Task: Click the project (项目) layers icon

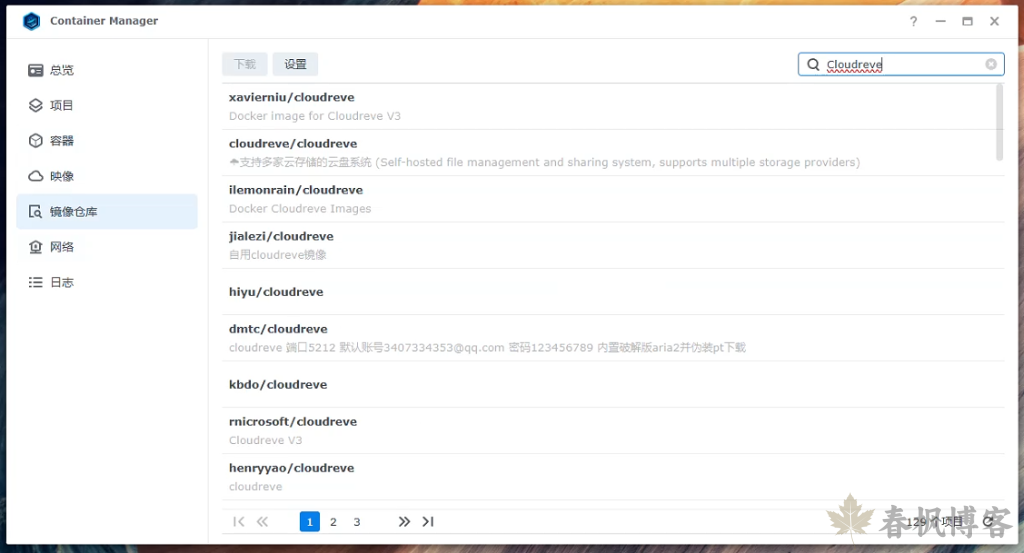Action: [x=35, y=105]
